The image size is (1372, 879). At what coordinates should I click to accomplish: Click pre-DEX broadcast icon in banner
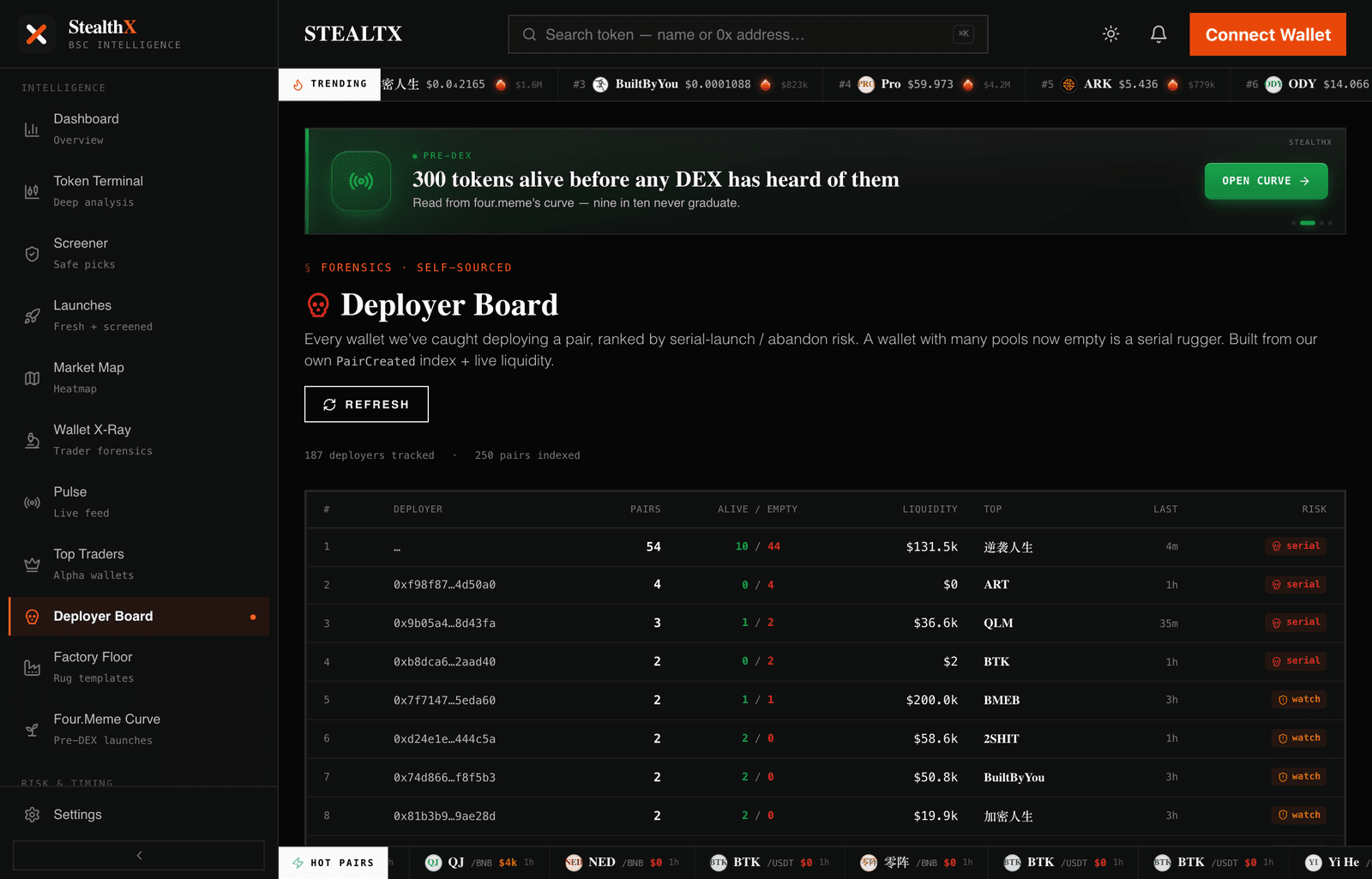361,181
